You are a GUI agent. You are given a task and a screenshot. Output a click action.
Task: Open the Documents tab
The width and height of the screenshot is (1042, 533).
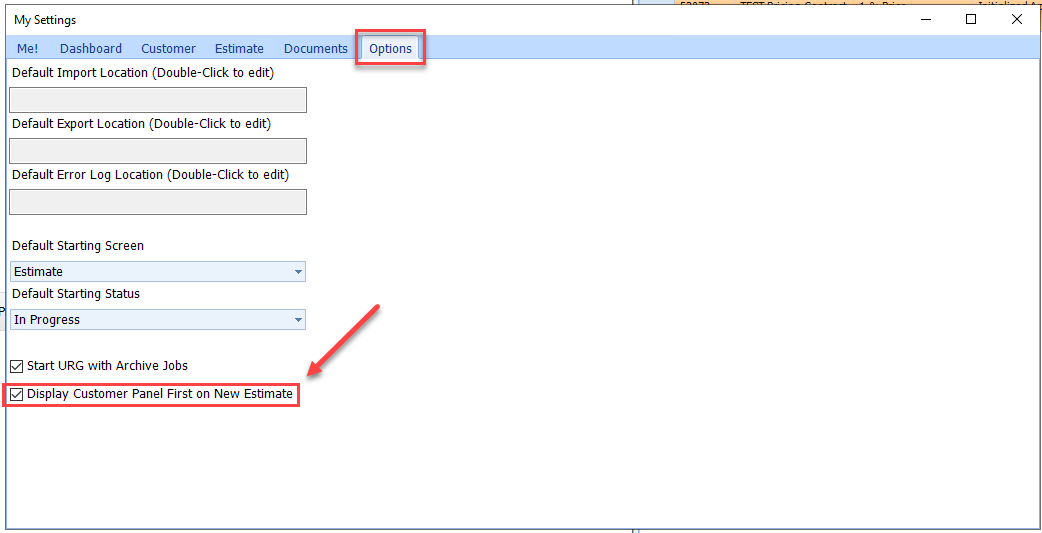(x=316, y=49)
